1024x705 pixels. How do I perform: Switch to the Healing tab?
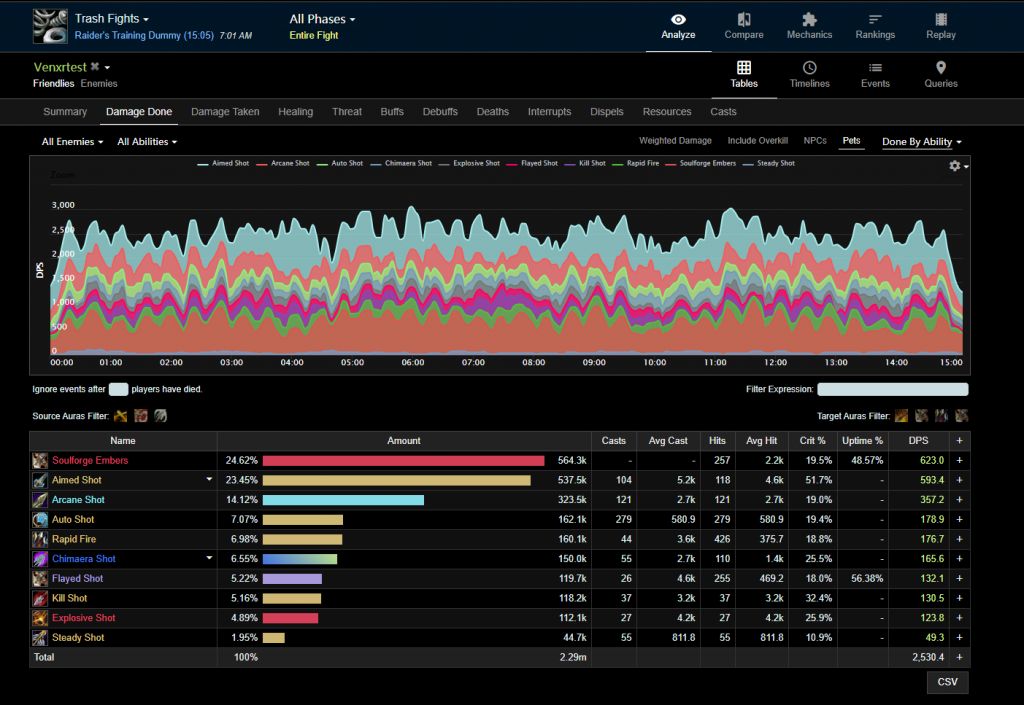[x=296, y=112]
